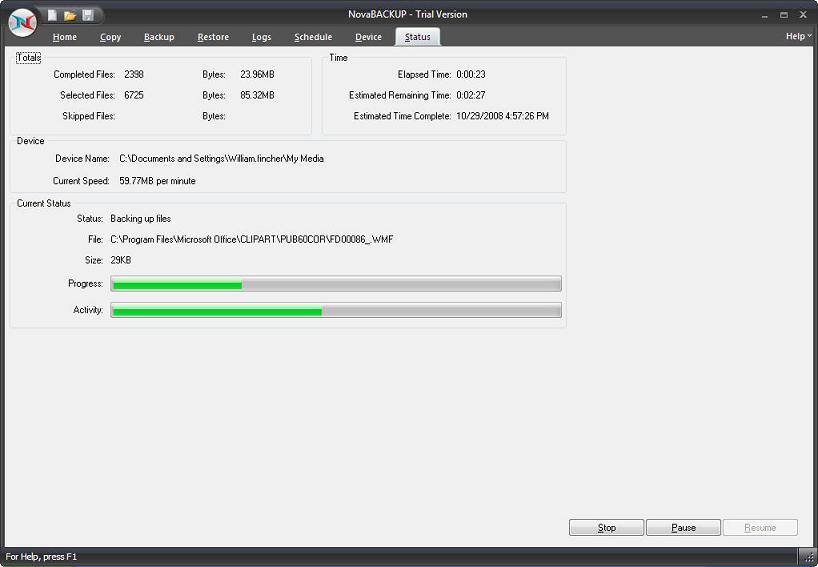
Task: Click the Completed Files value 2398
Action: point(134,75)
